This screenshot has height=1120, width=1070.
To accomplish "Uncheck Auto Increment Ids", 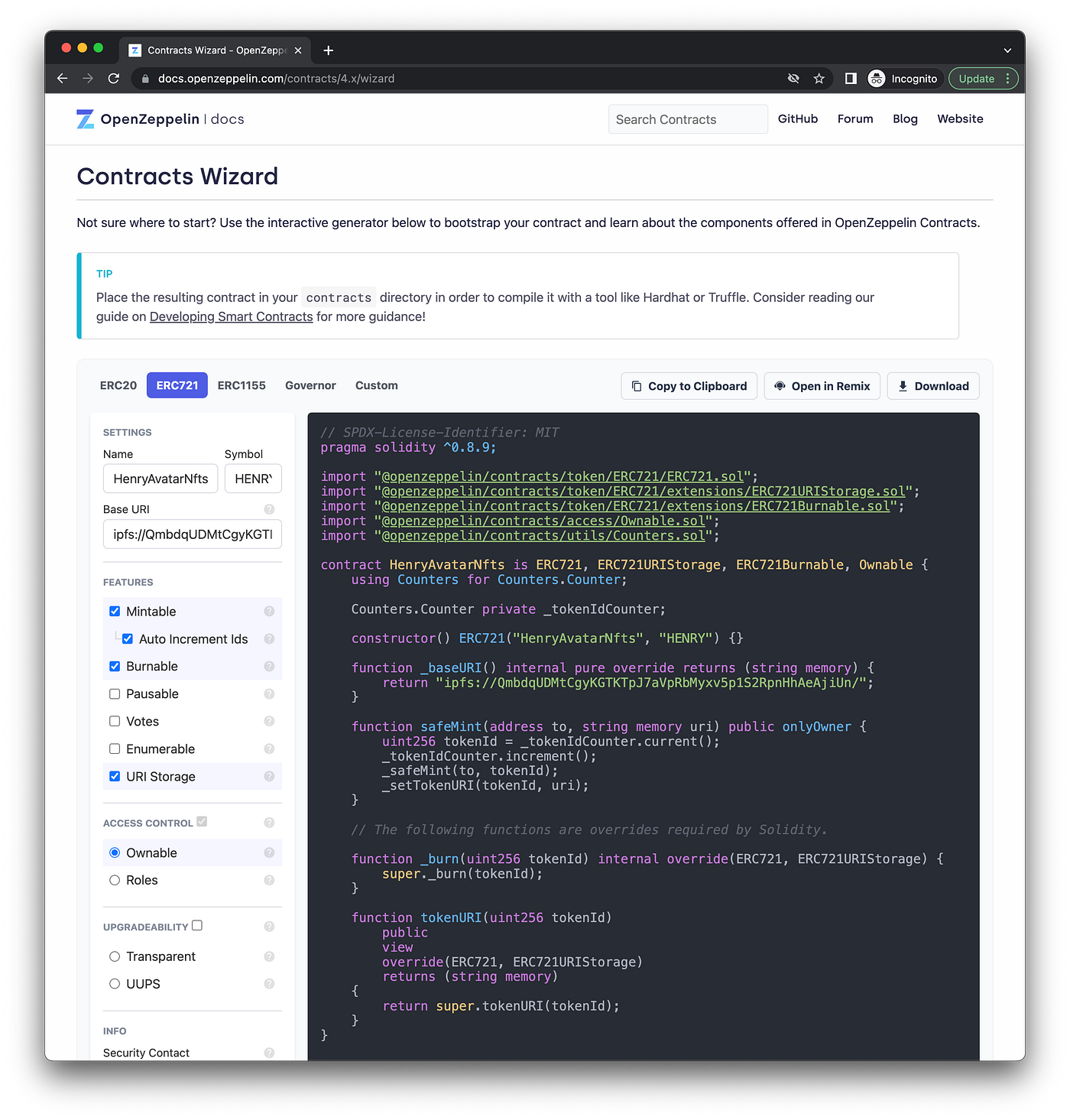I will click(128, 639).
